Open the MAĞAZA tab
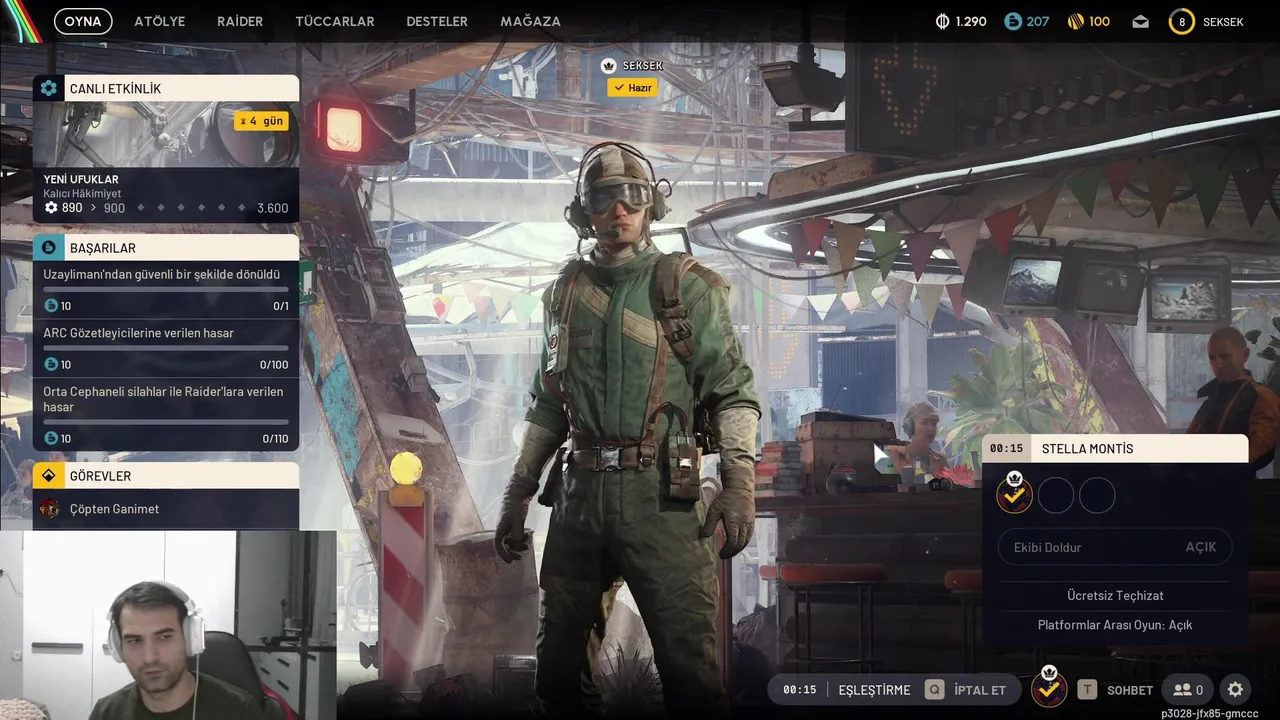 click(530, 21)
